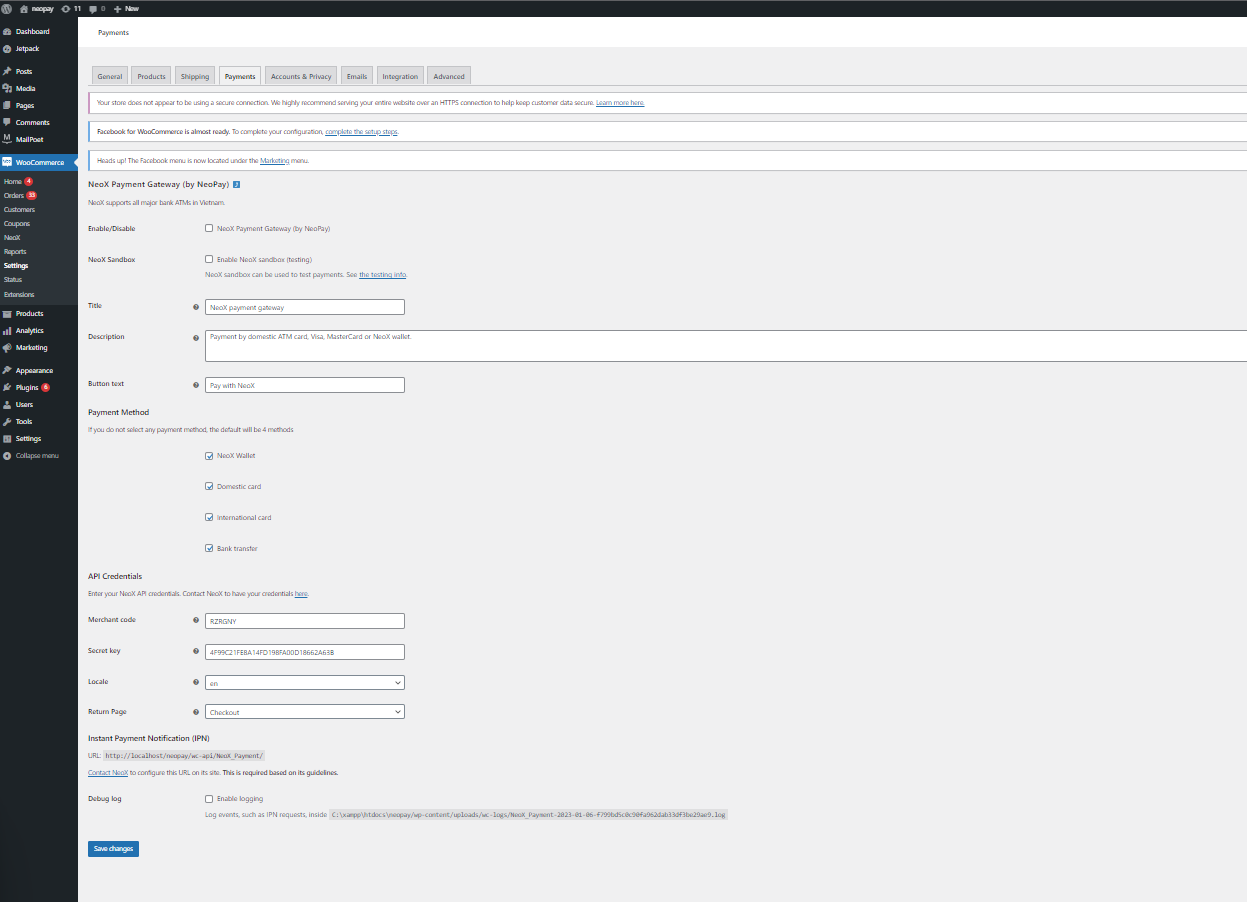Enable NeoX sandbox testing checkbox
Screen dimensions: 1247x902
pyautogui.click(x=209, y=259)
